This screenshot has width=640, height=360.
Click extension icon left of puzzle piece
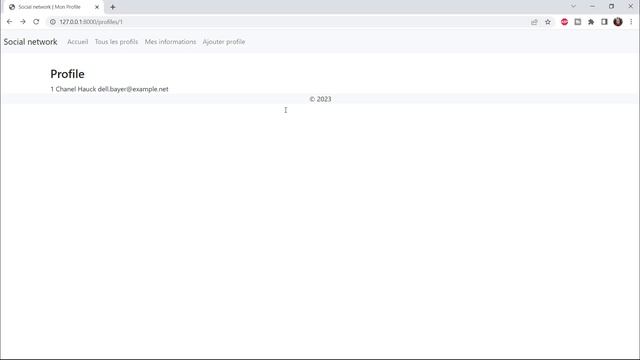point(578,22)
